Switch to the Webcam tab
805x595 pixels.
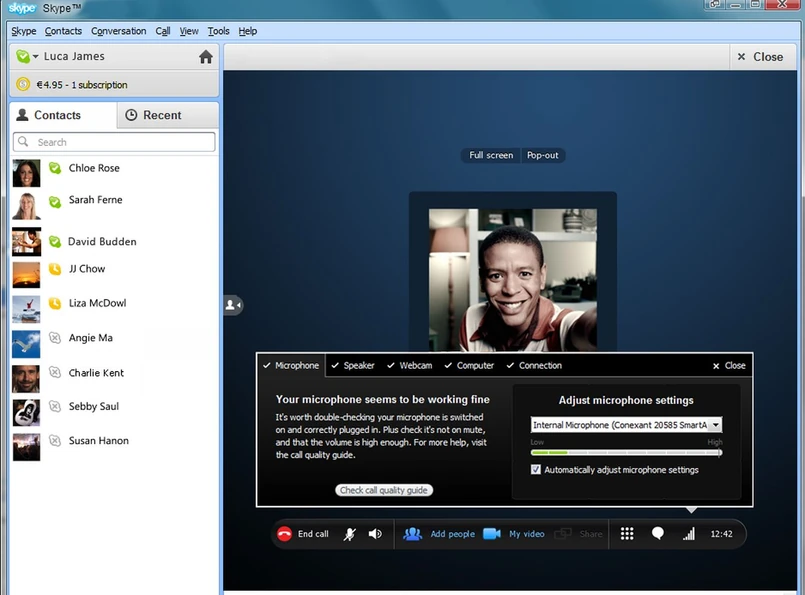[x=410, y=366]
